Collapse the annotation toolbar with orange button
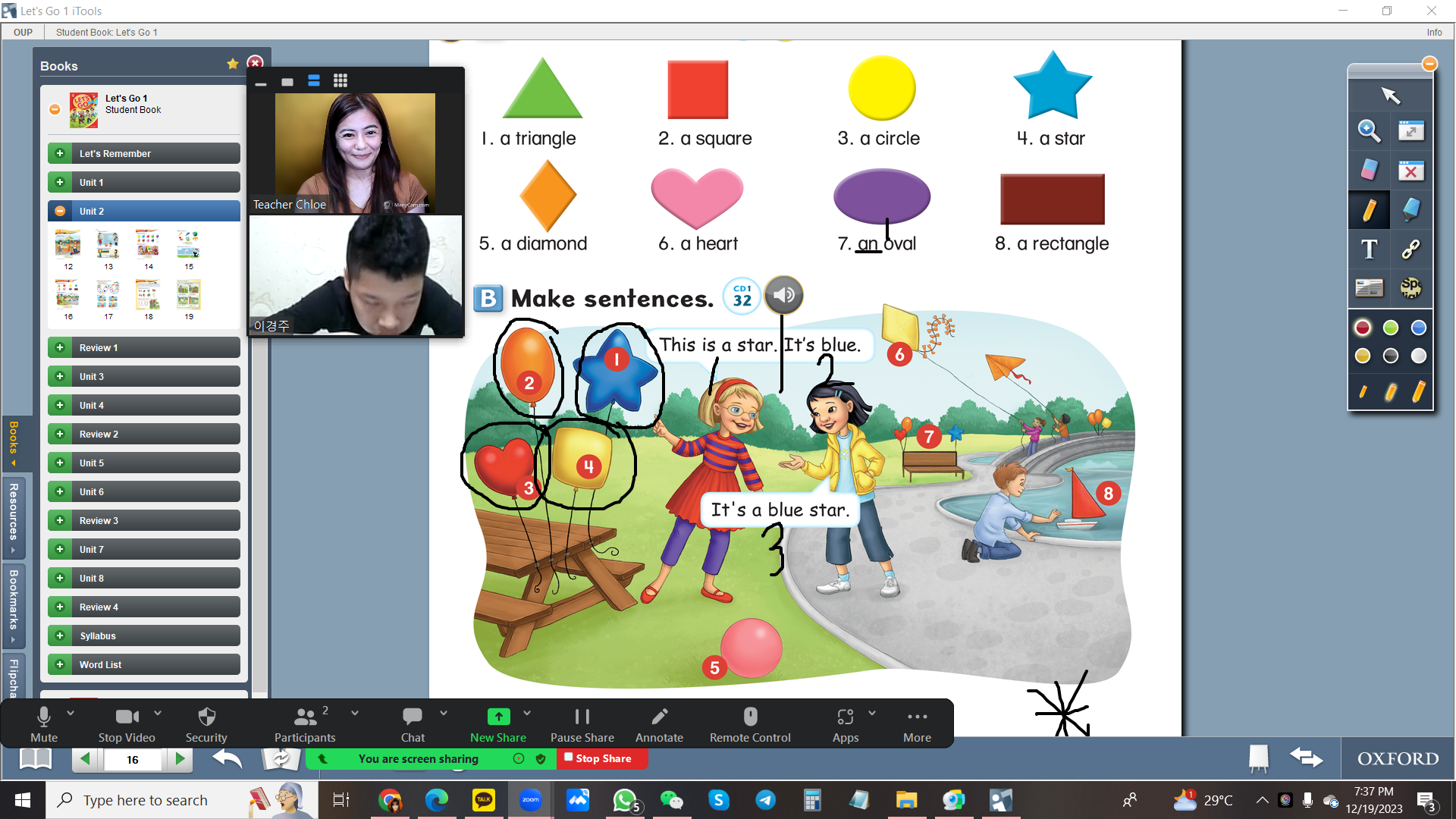Screen dimensions: 1456x819 point(1429,64)
